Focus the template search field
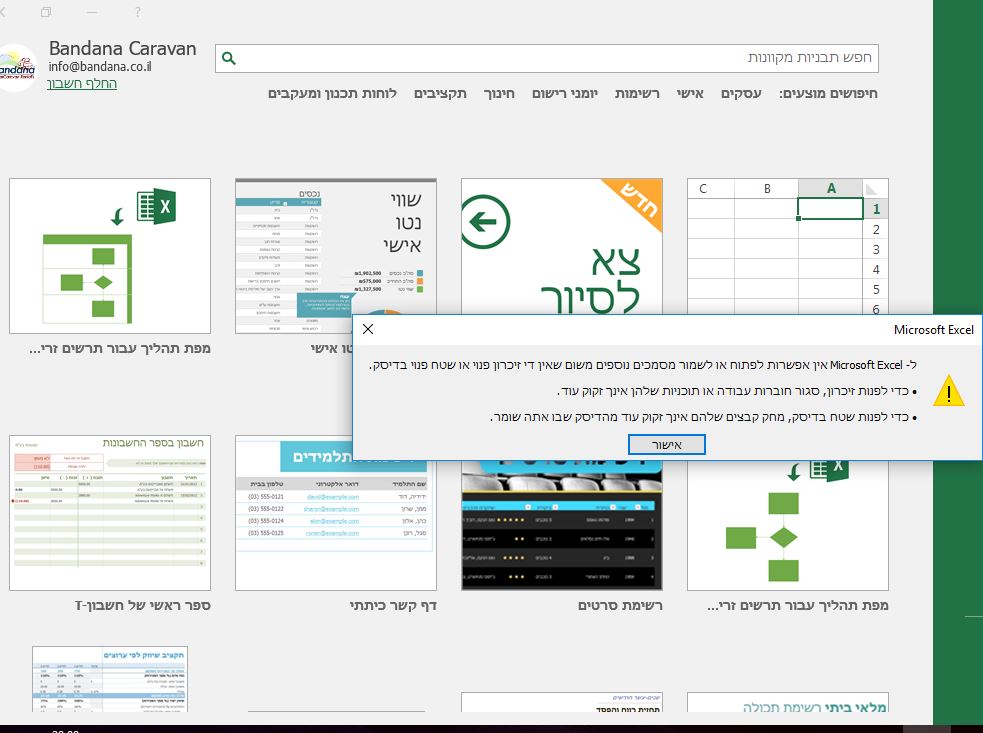The image size is (983, 733). pyautogui.click(x=546, y=58)
